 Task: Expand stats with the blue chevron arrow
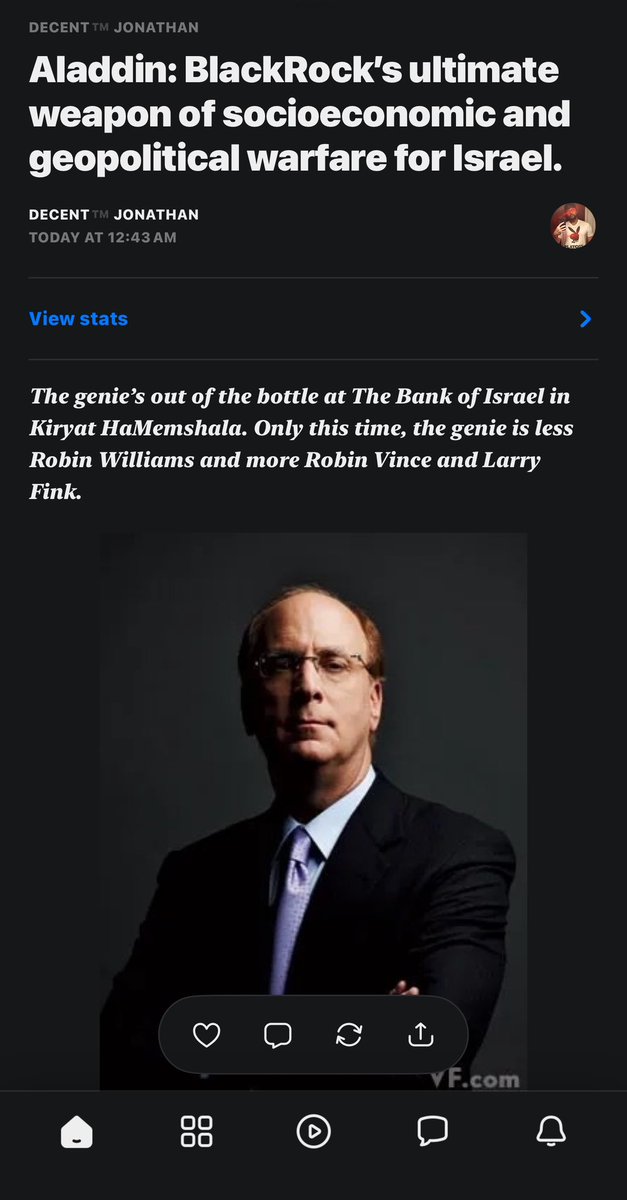point(586,319)
